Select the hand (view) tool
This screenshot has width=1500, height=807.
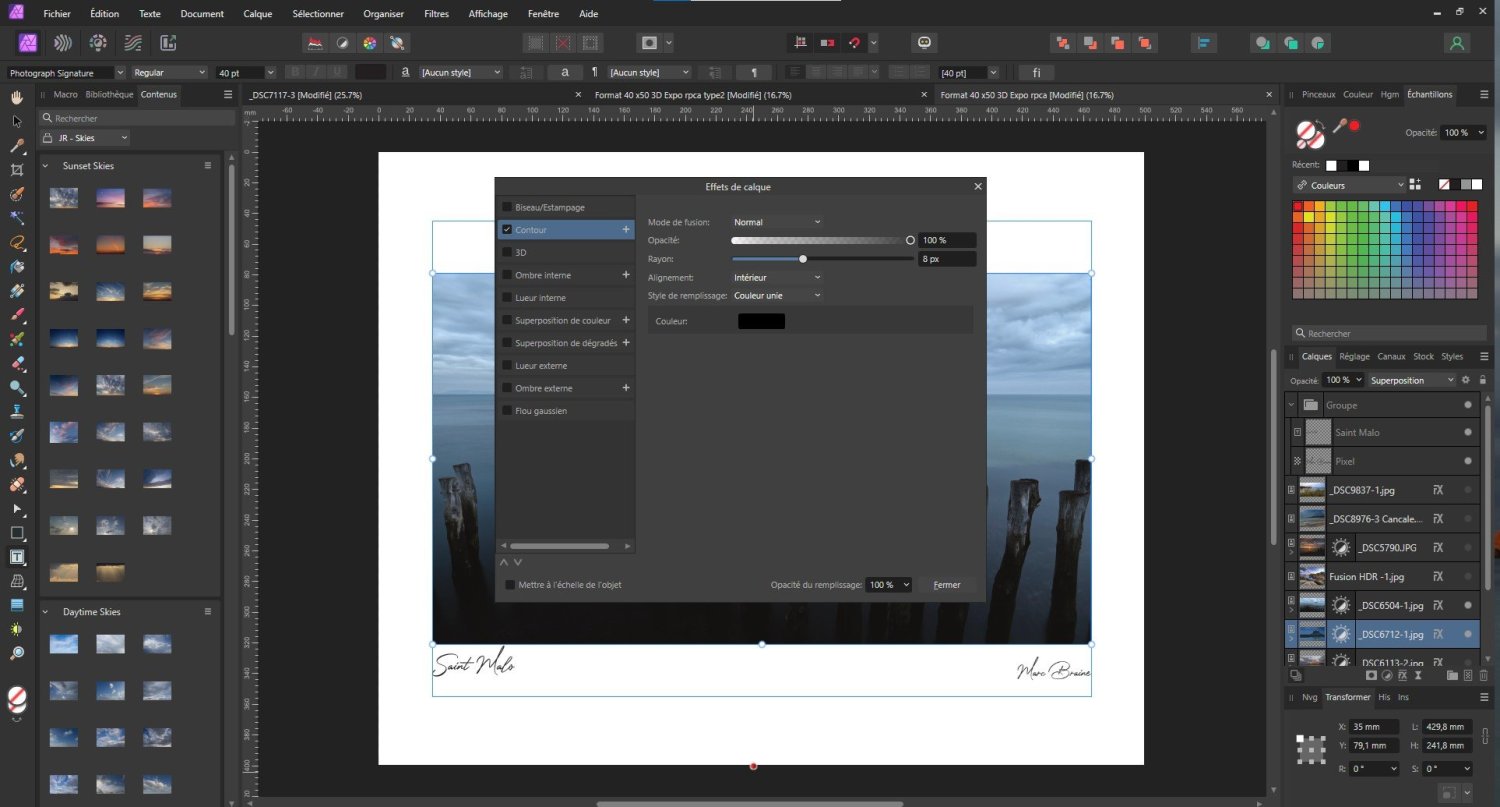point(17,97)
